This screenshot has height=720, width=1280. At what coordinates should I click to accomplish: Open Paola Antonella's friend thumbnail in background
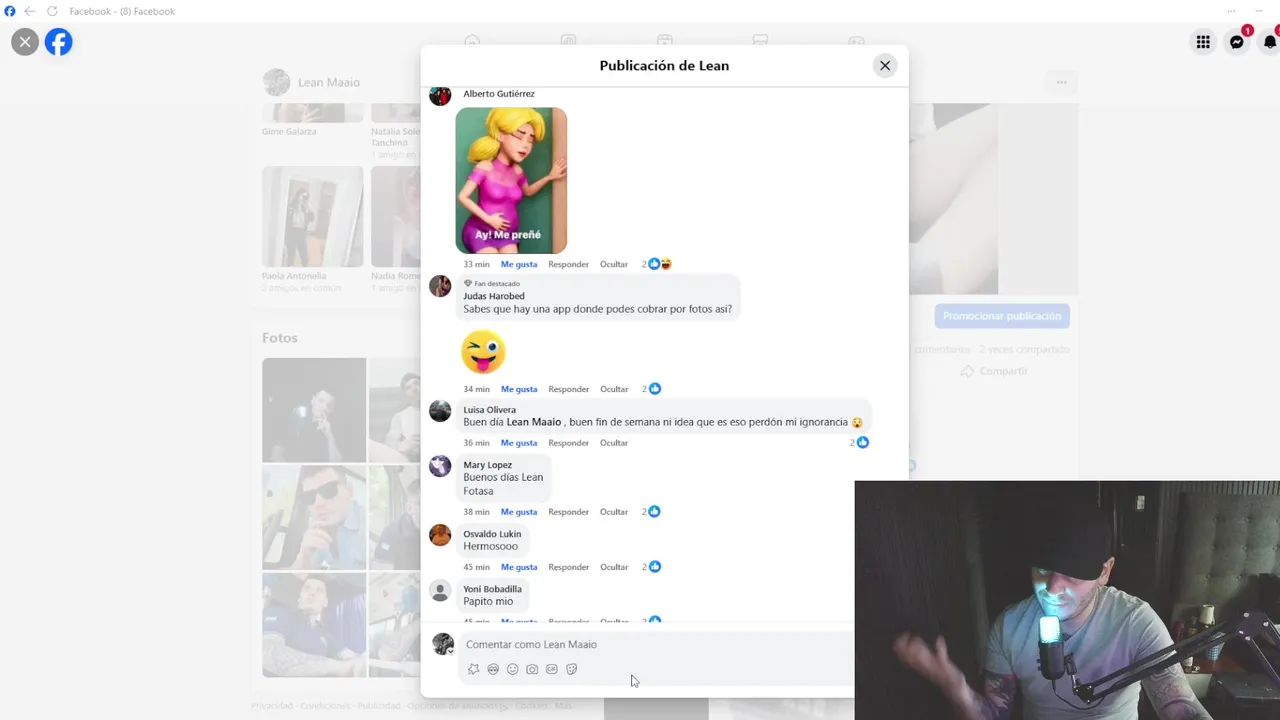pos(313,217)
